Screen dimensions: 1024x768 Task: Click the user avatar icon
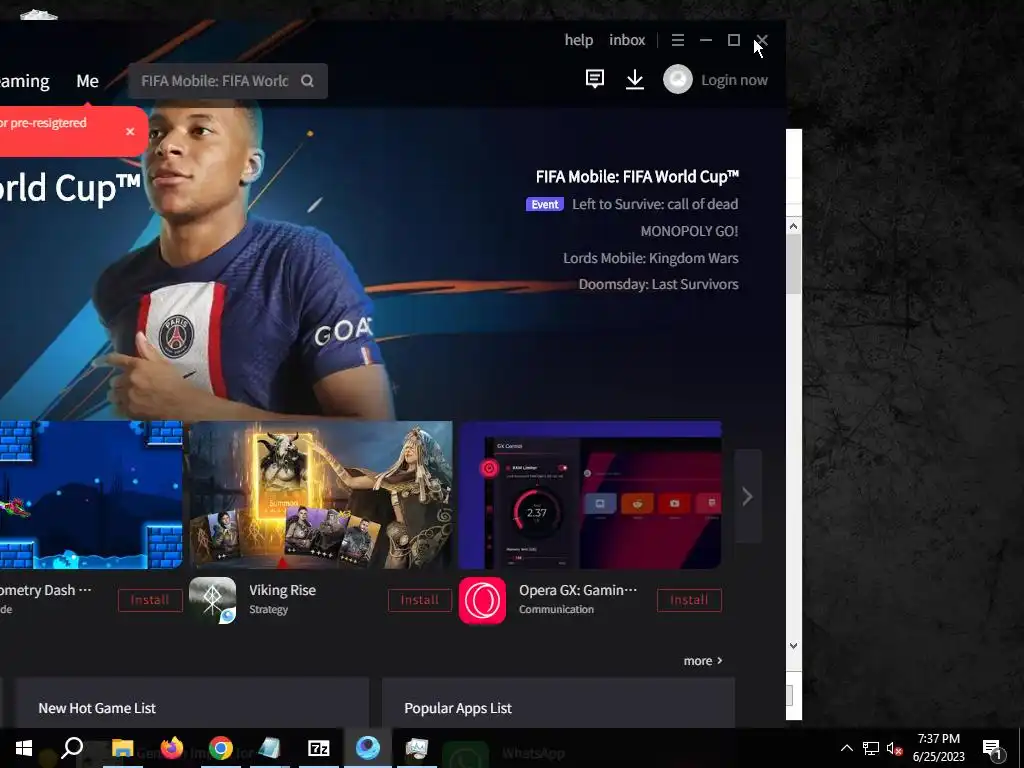678,80
